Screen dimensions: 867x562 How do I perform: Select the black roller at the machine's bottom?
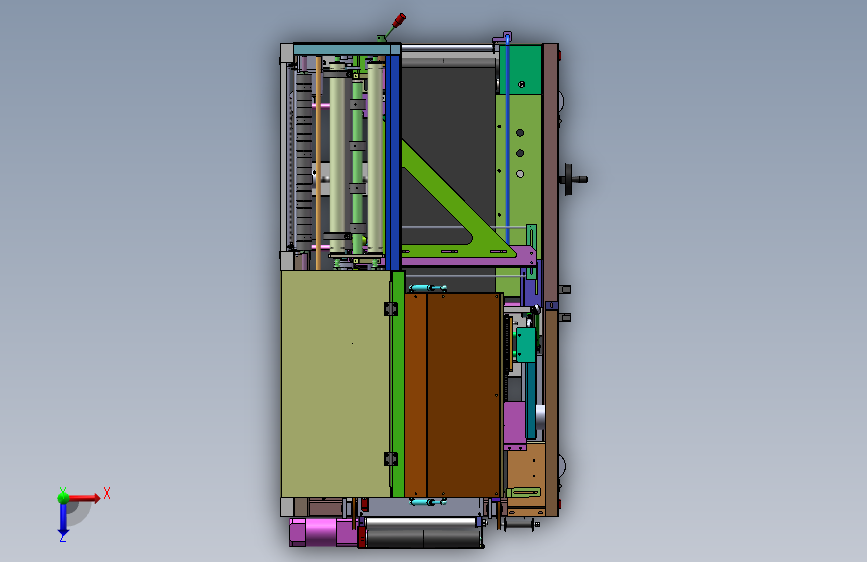pos(423,538)
